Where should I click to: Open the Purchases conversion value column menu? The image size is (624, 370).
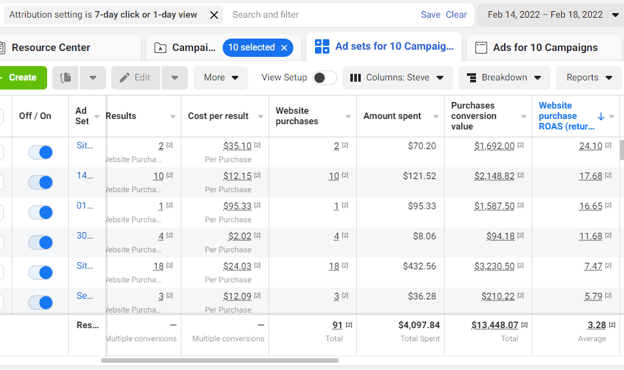point(524,117)
